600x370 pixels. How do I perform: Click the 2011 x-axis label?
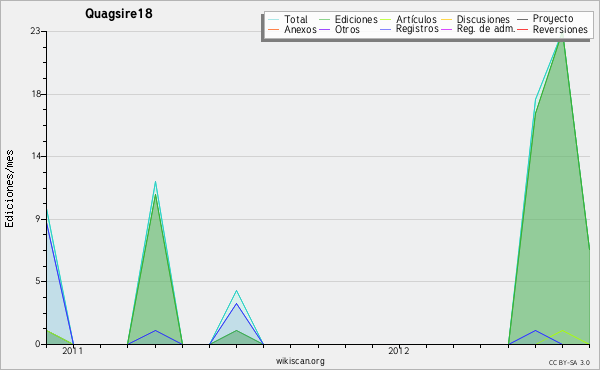pyautogui.click(x=73, y=351)
